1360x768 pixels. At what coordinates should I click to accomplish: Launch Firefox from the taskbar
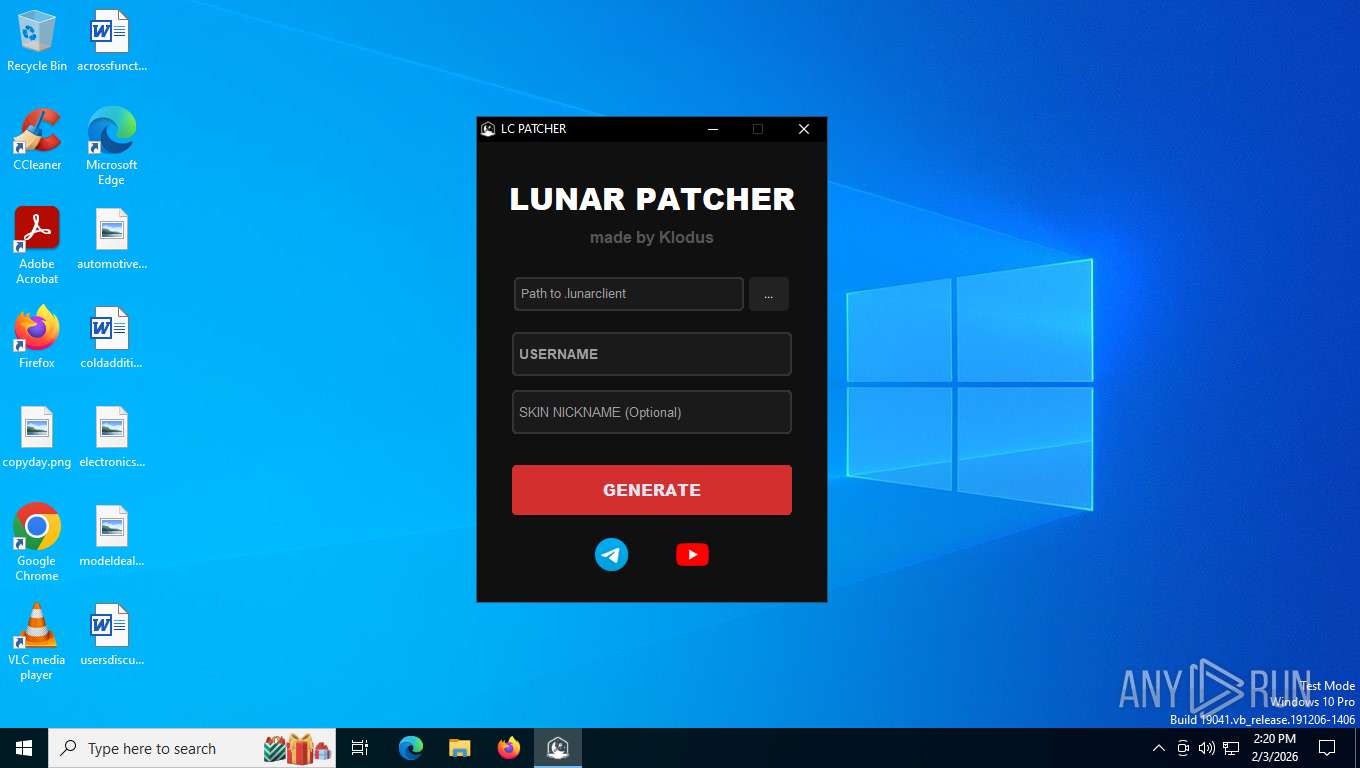pos(509,748)
